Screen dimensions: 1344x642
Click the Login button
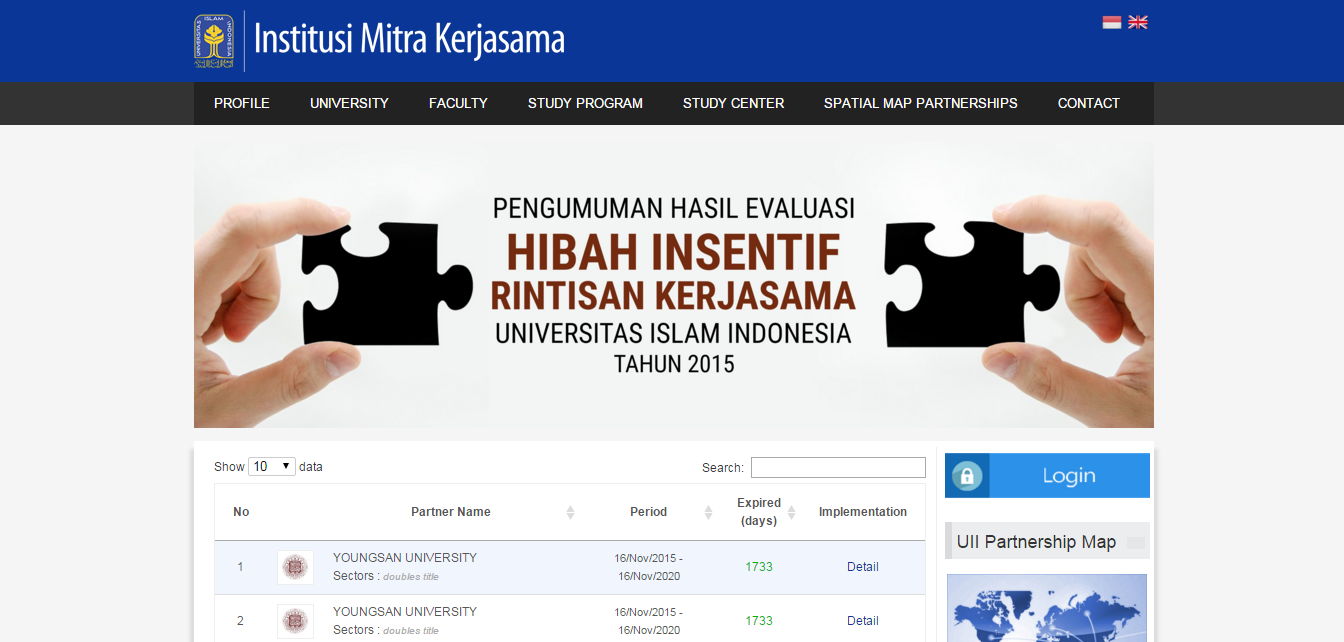[1047, 475]
